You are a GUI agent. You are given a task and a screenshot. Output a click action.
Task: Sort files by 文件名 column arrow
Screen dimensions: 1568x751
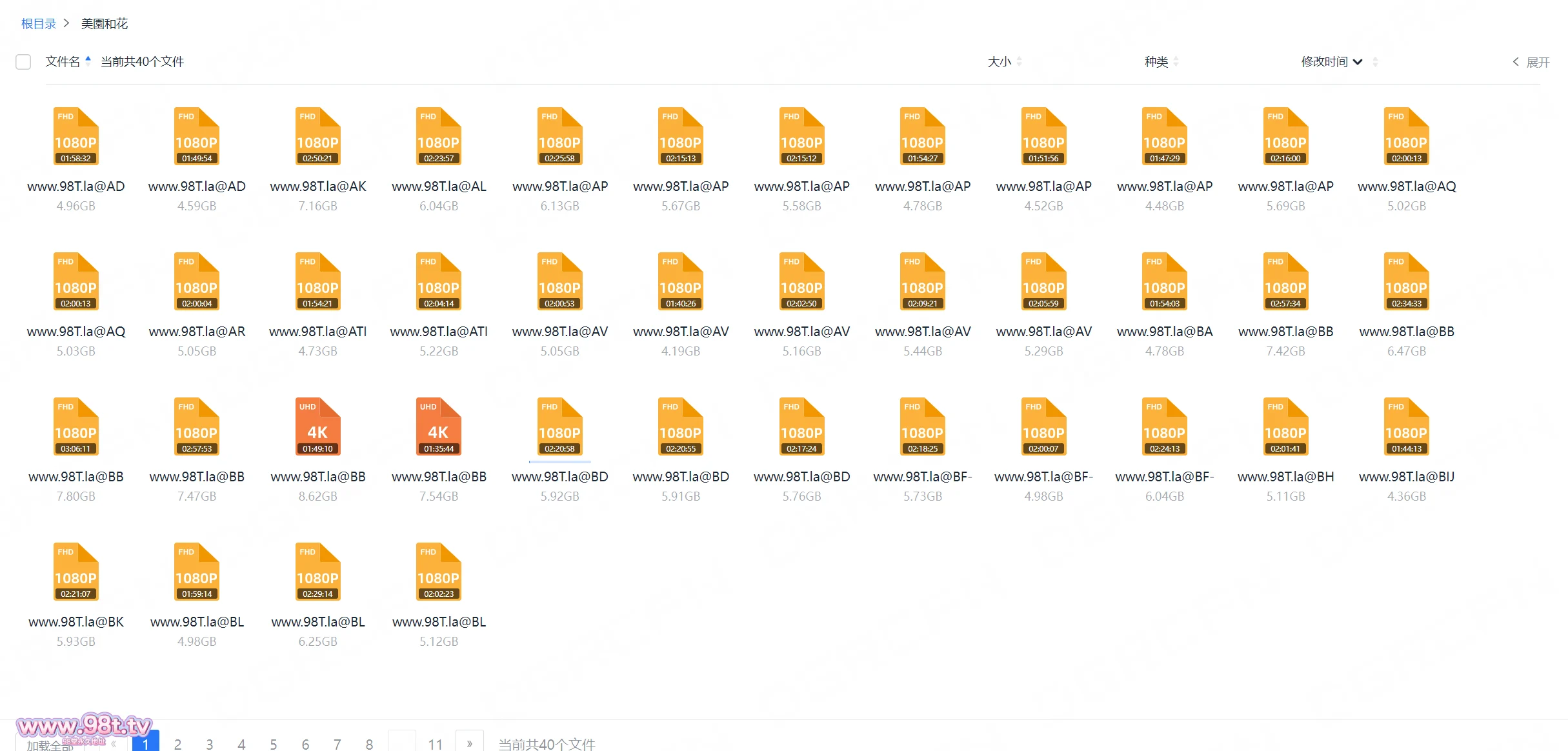point(88,61)
